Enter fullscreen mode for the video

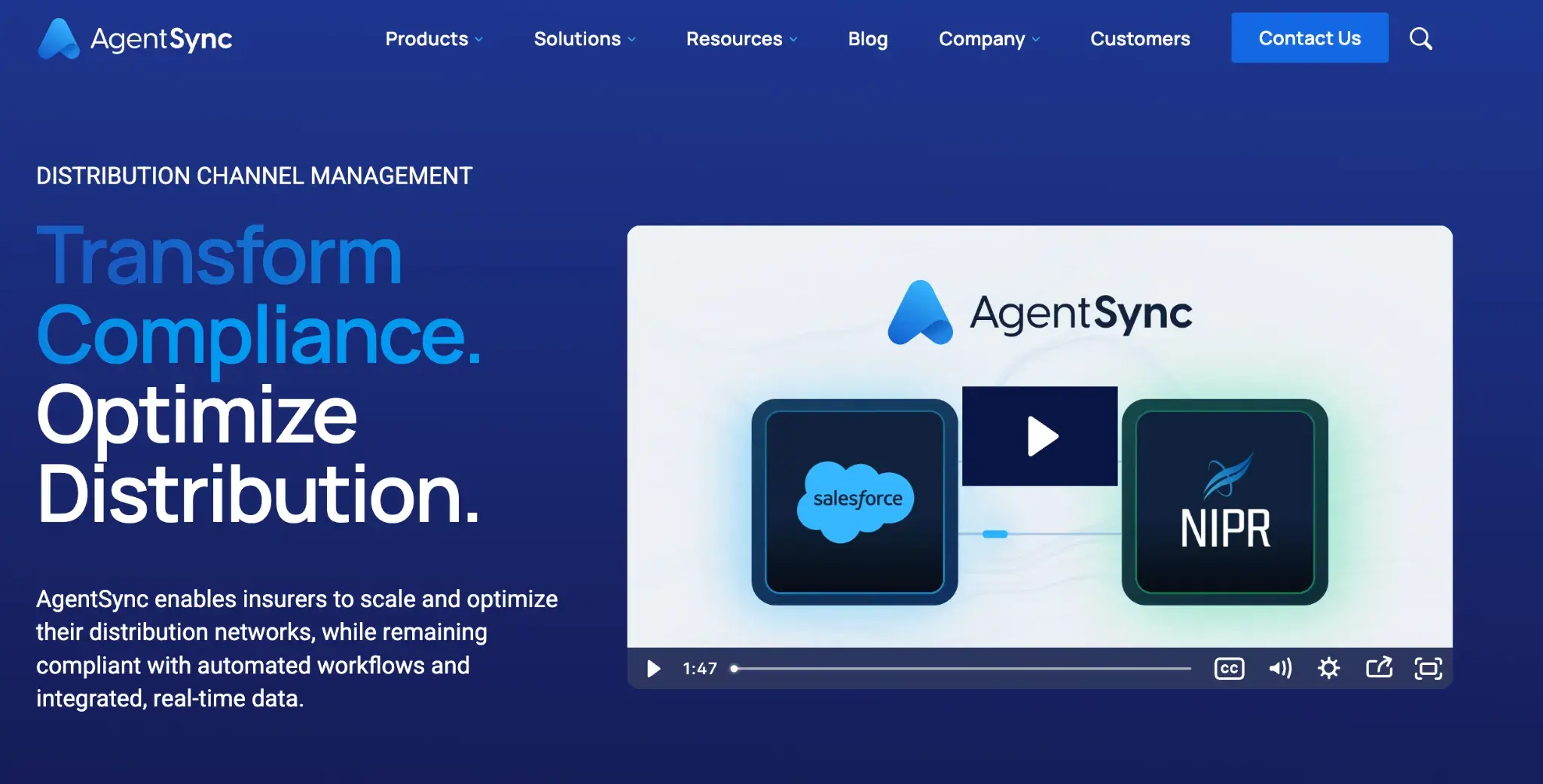click(1428, 668)
